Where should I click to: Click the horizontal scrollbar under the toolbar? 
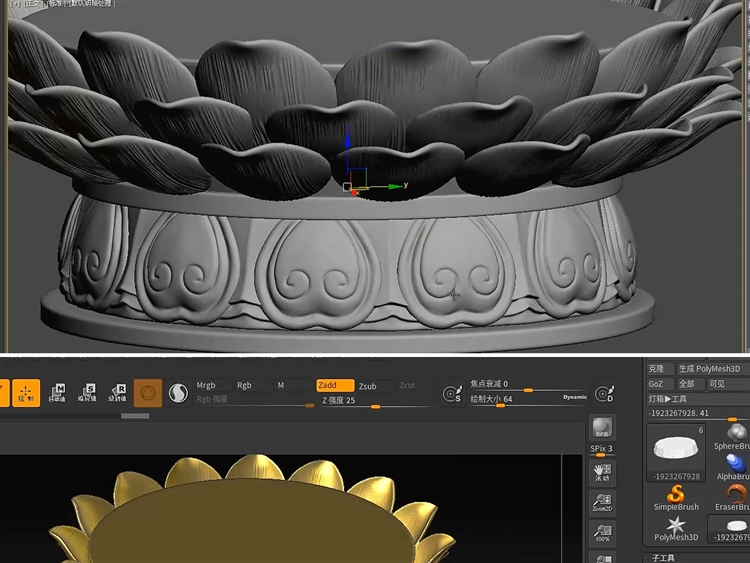tap(135, 416)
